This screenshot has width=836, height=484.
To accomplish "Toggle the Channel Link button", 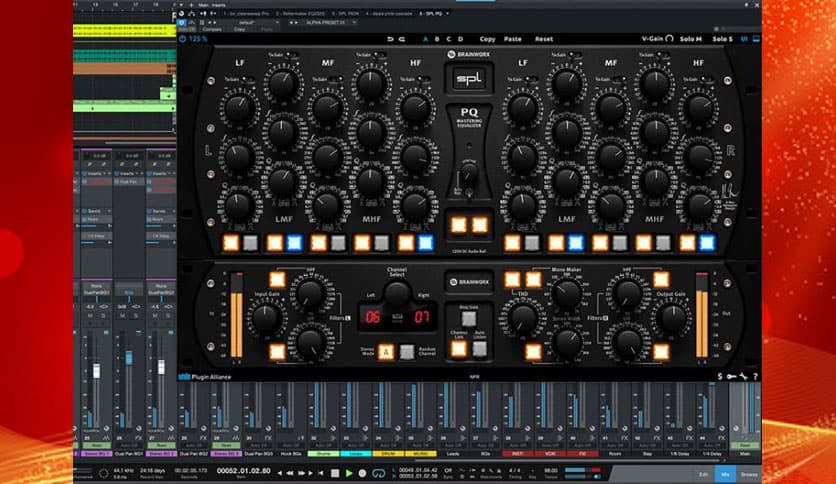I will click(x=459, y=349).
